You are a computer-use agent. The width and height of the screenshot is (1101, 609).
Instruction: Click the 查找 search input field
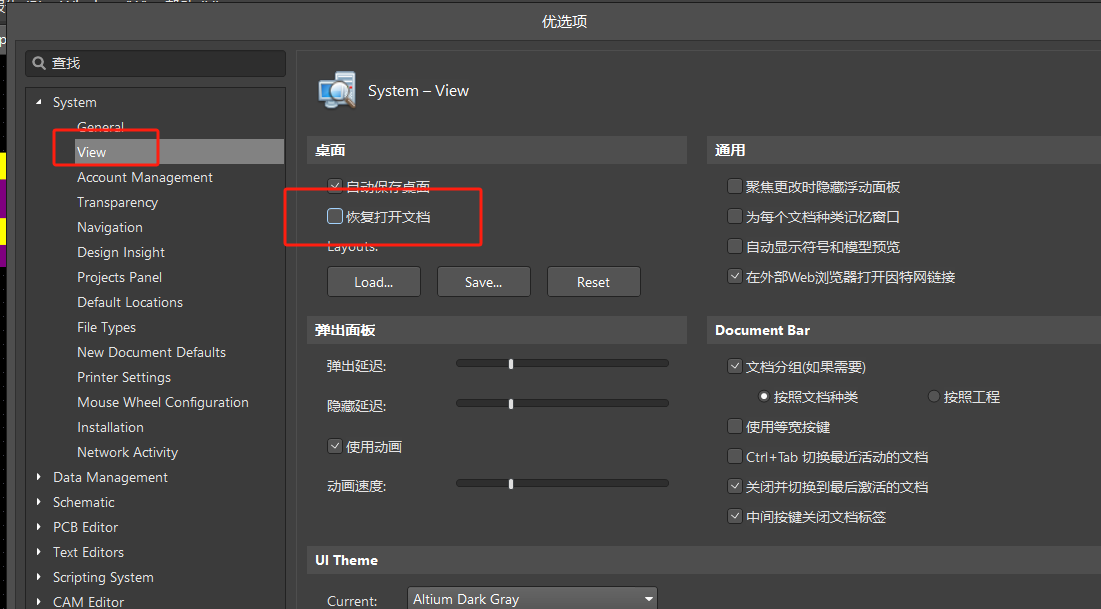(x=160, y=63)
